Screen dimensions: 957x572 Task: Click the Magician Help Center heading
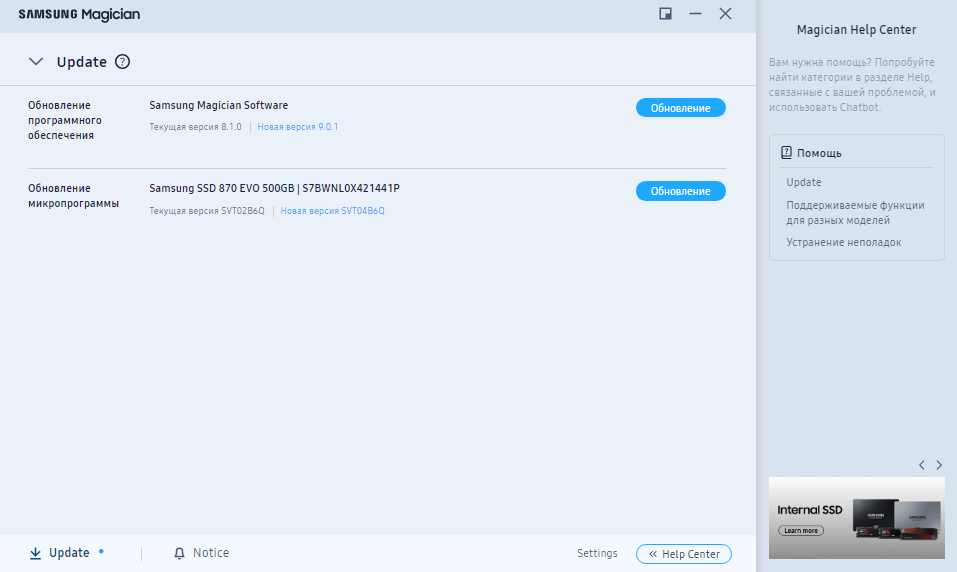click(x=856, y=29)
